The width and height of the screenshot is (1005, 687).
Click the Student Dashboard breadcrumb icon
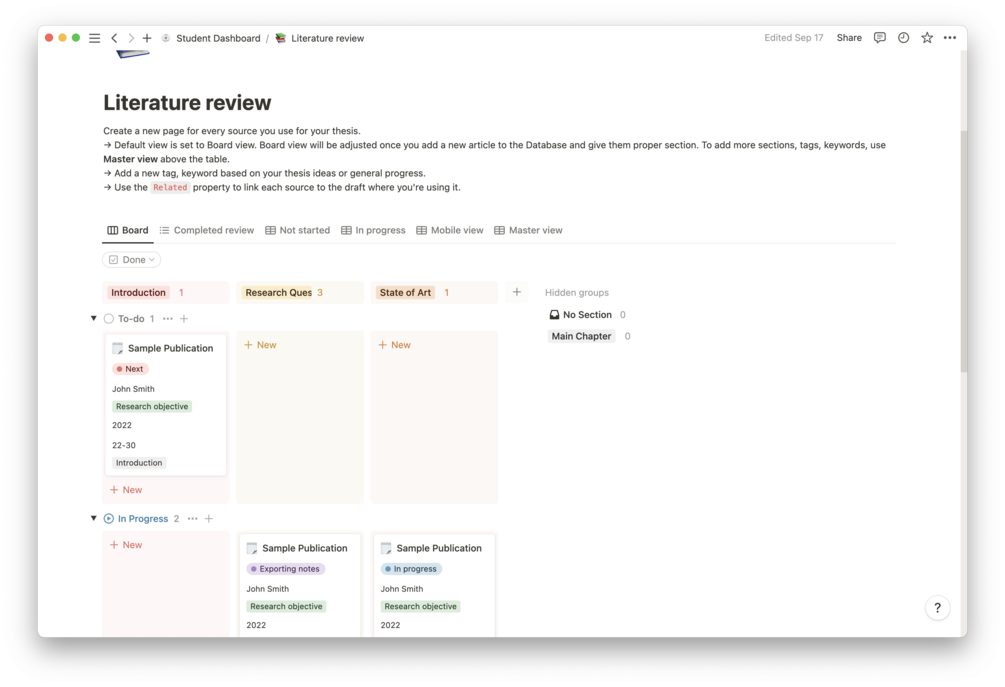coord(166,38)
